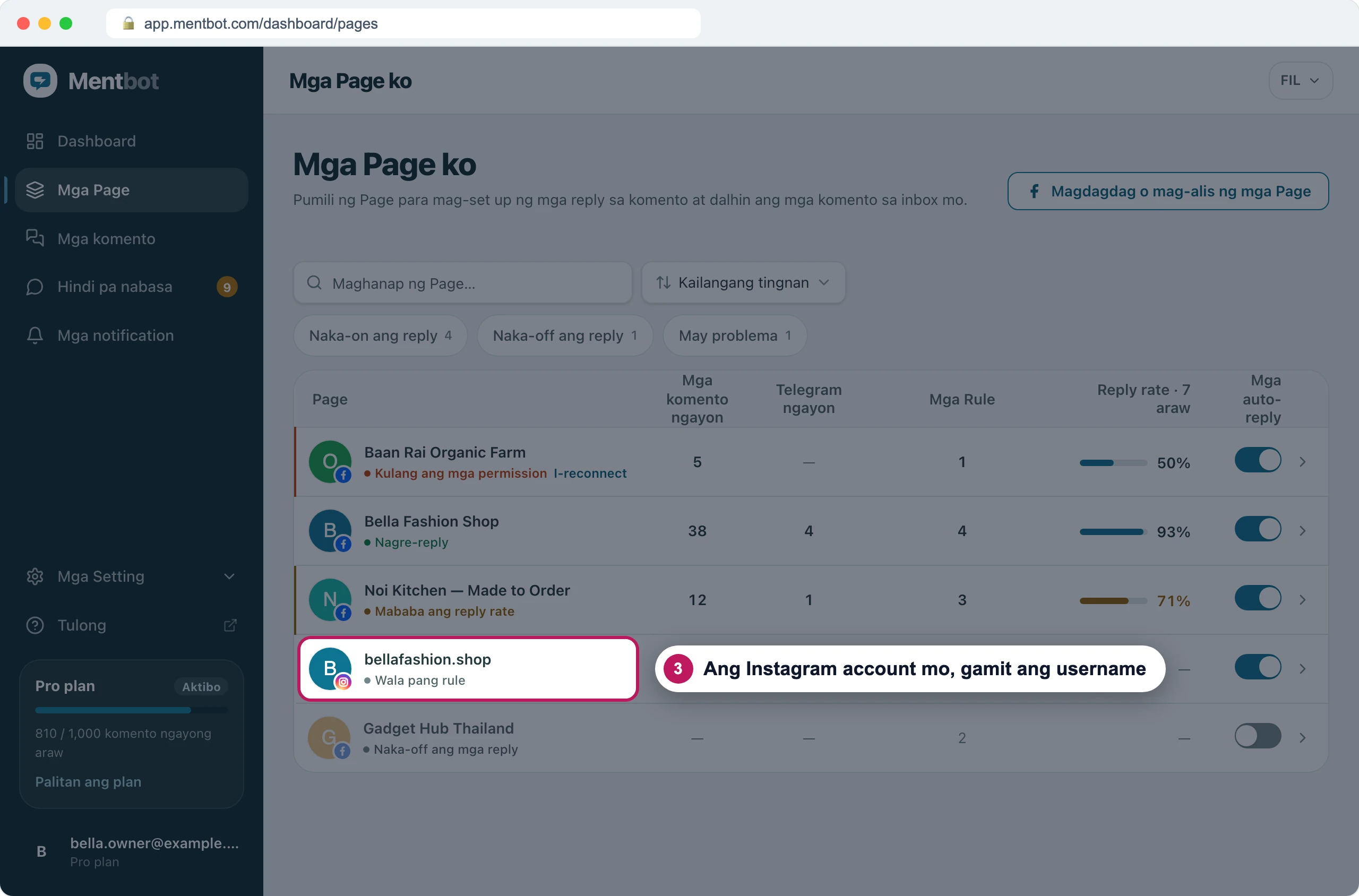Open the bell icon for Mga notification
Image resolution: width=1359 pixels, height=896 pixels.
pos(35,335)
